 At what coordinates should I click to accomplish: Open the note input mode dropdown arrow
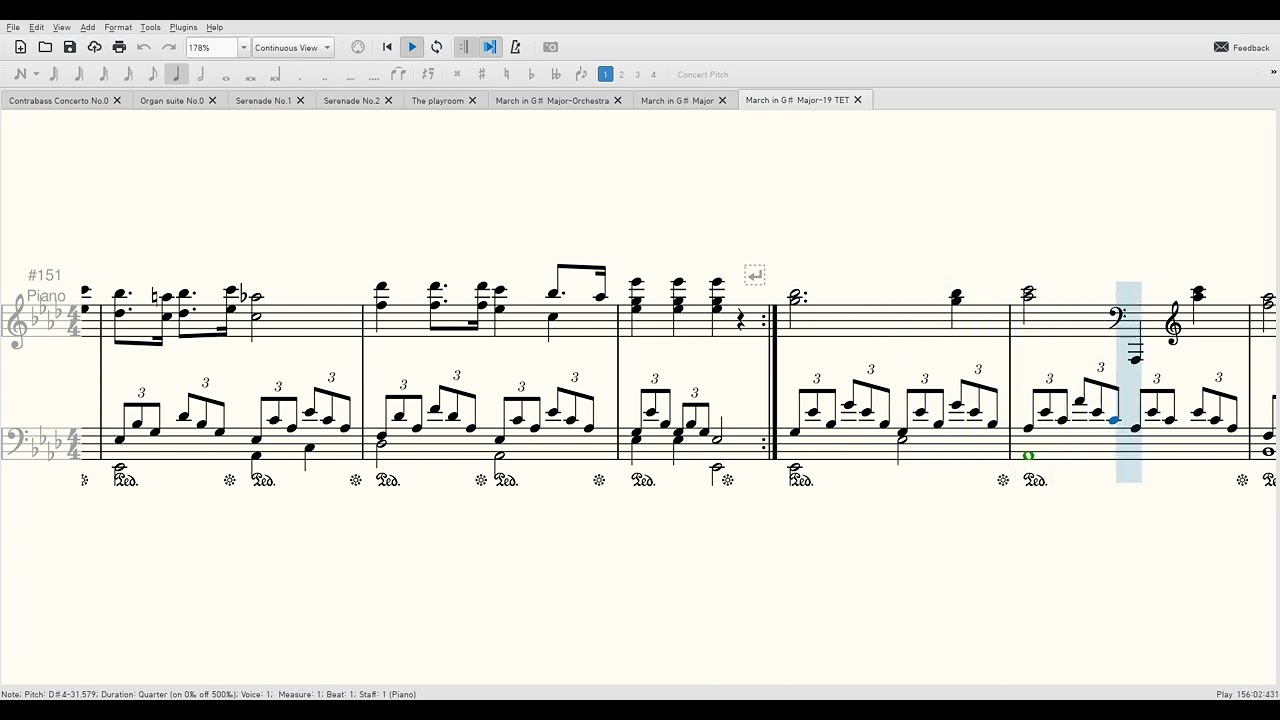[36, 74]
